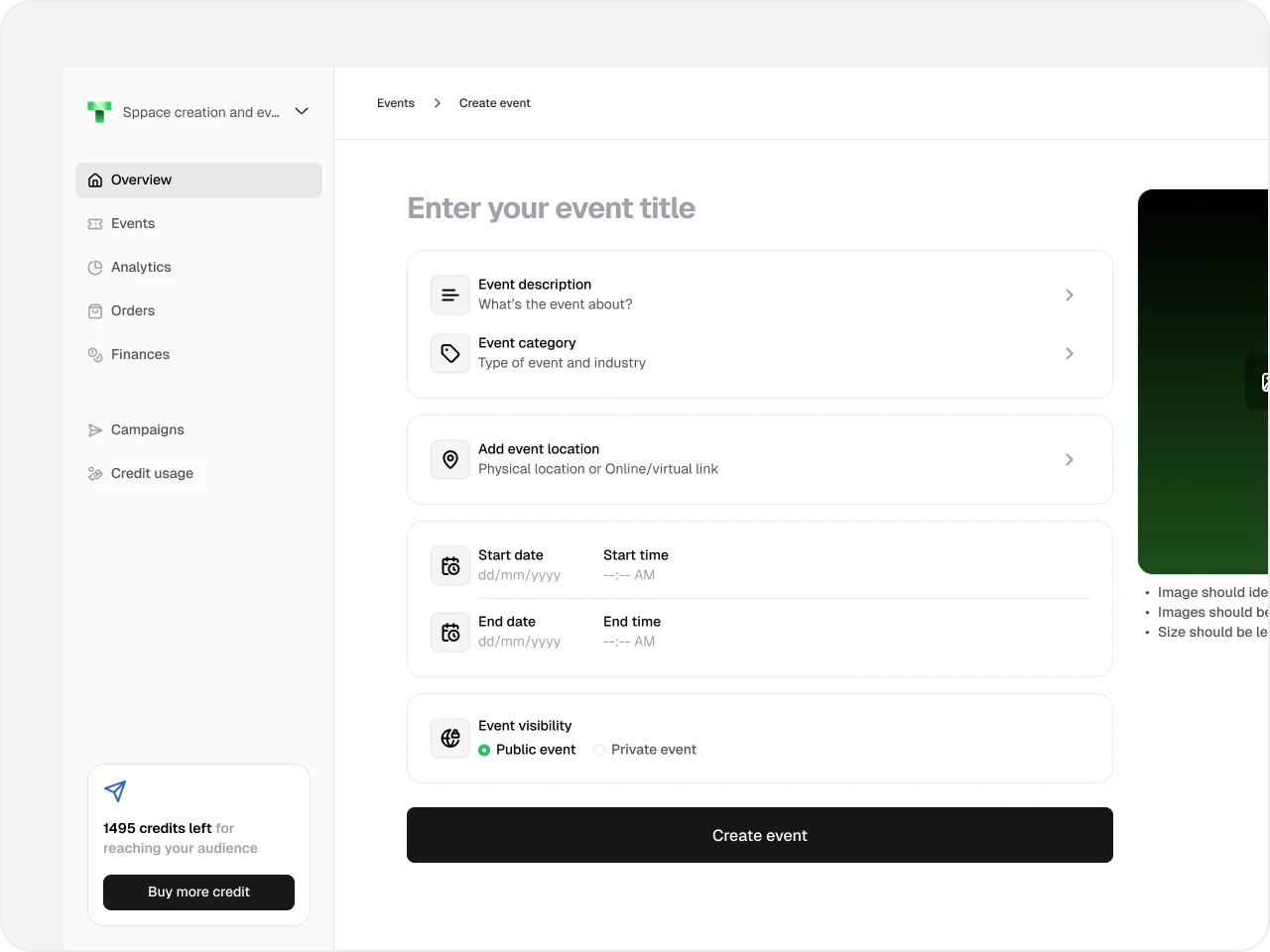
Task: Click the End date calendar icon
Action: (x=450, y=633)
